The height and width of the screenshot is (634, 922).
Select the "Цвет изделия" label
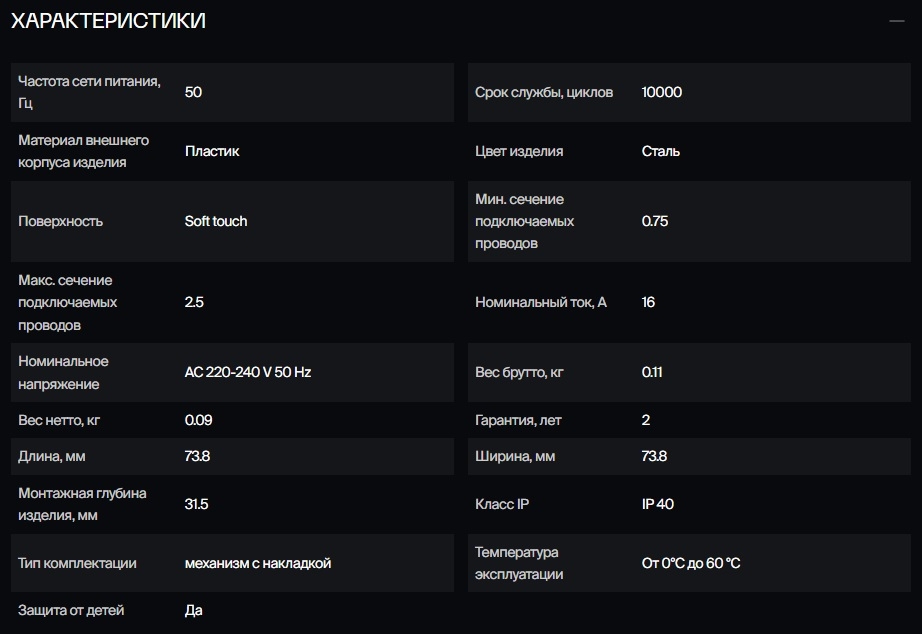(519, 151)
